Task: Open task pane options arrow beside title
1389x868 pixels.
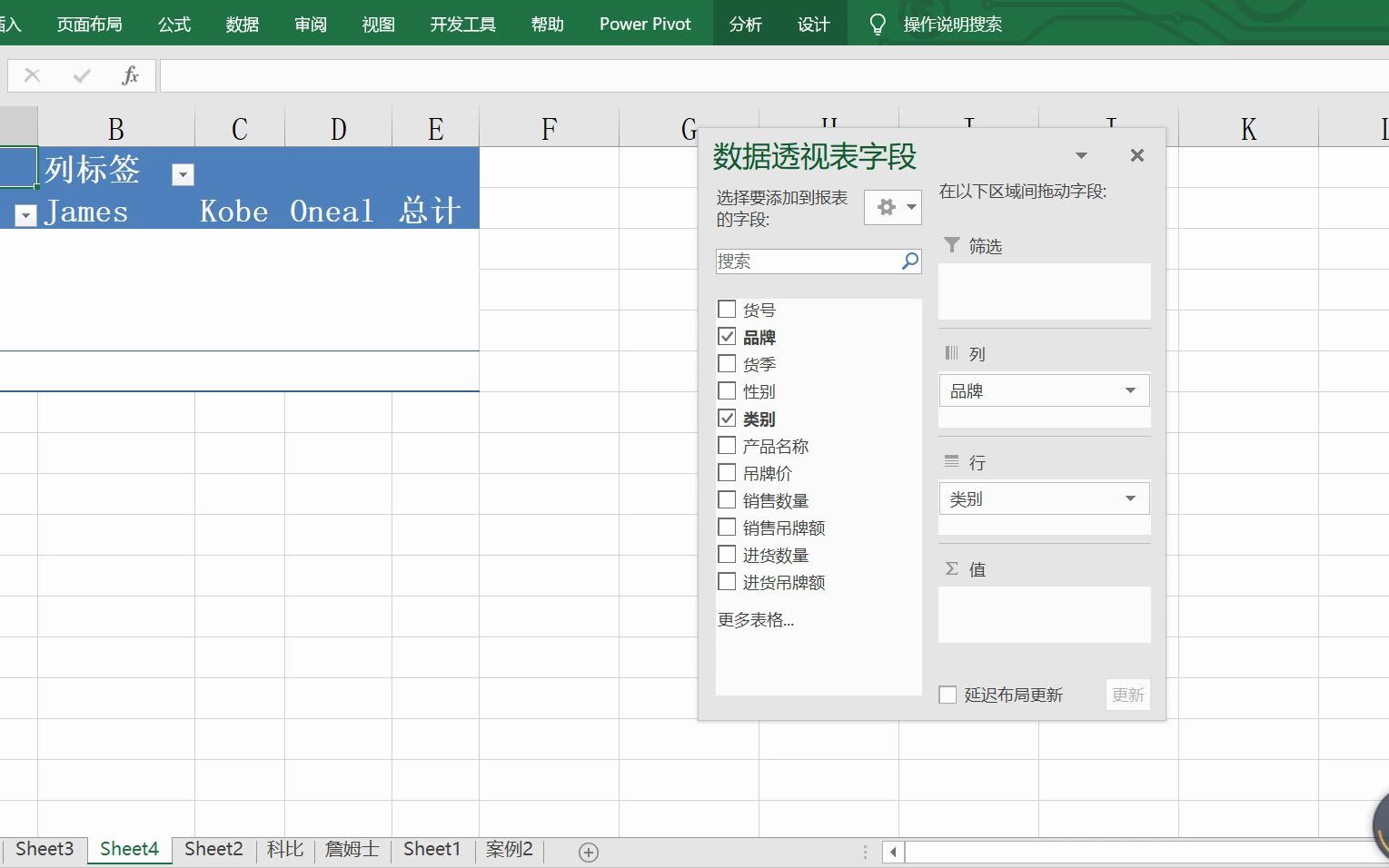Action: point(1081,155)
